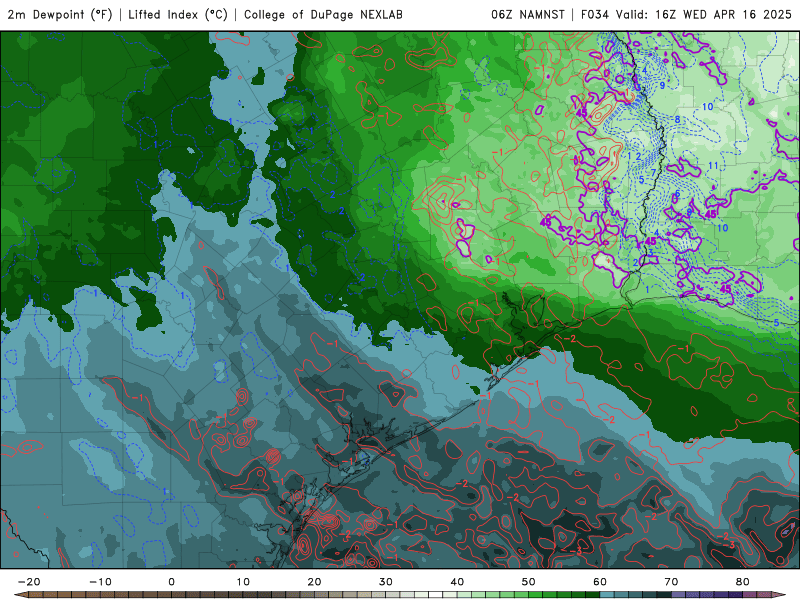Click the "50" color scale label
Screen dimensions: 800x600
pyautogui.click(x=529, y=582)
